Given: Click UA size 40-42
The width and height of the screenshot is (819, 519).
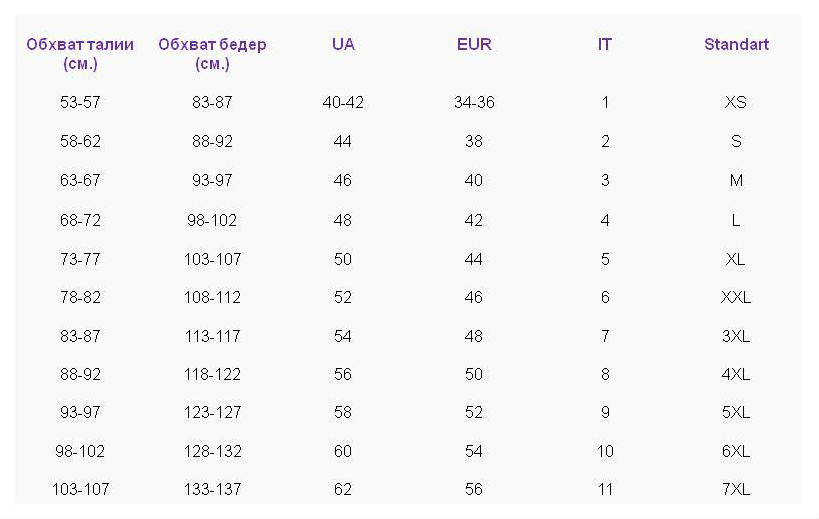Looking at the screenshot, I should pos(343,102).
